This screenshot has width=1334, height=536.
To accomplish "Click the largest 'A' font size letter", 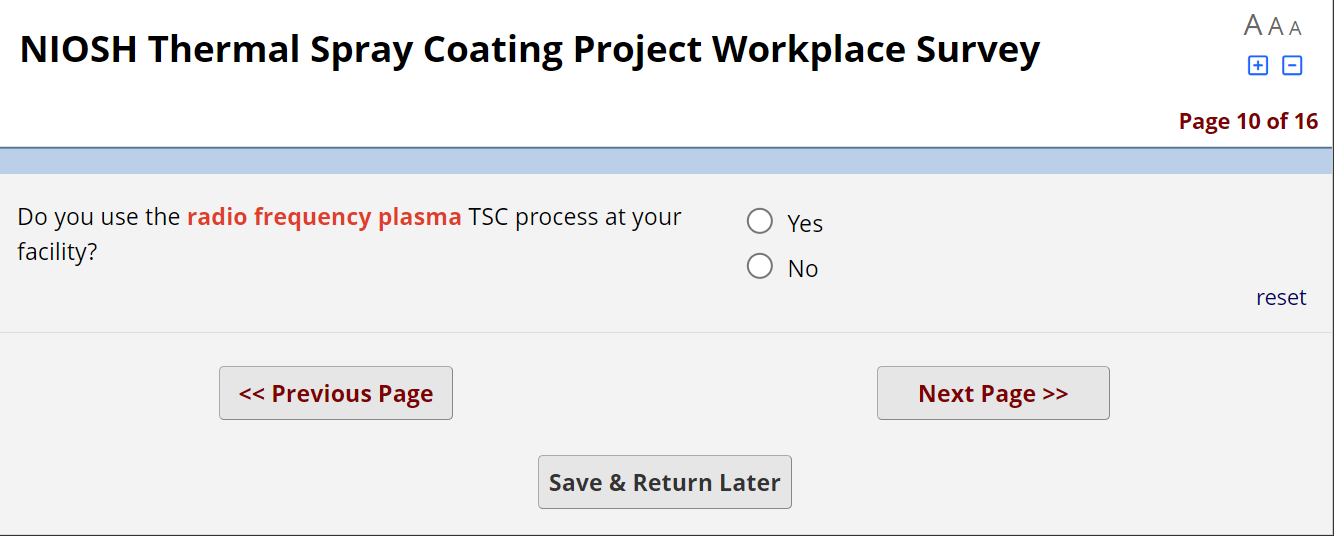I will tap(1252, 25).
